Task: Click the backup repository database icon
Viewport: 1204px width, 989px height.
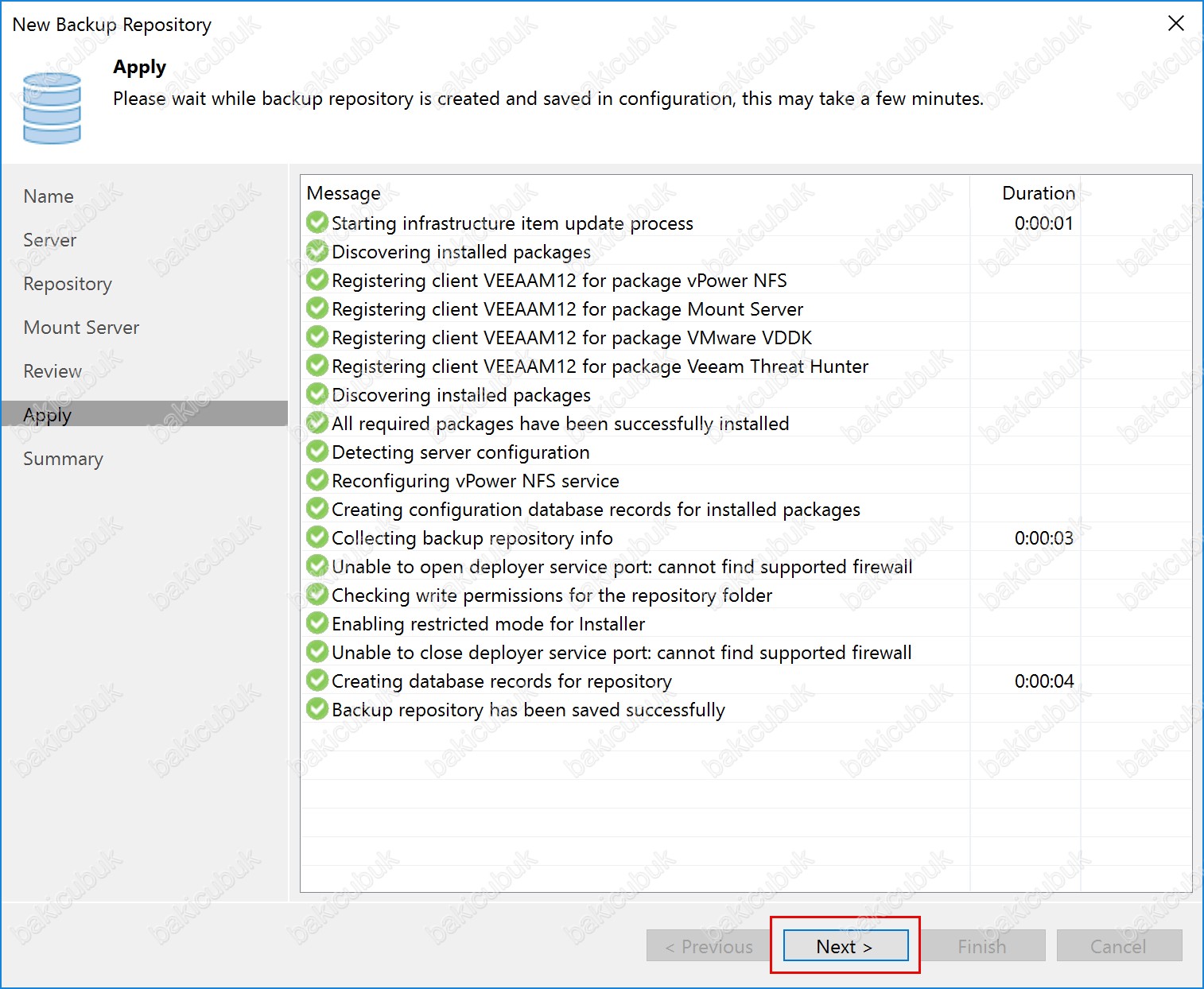Action: [x=52, y=108]
